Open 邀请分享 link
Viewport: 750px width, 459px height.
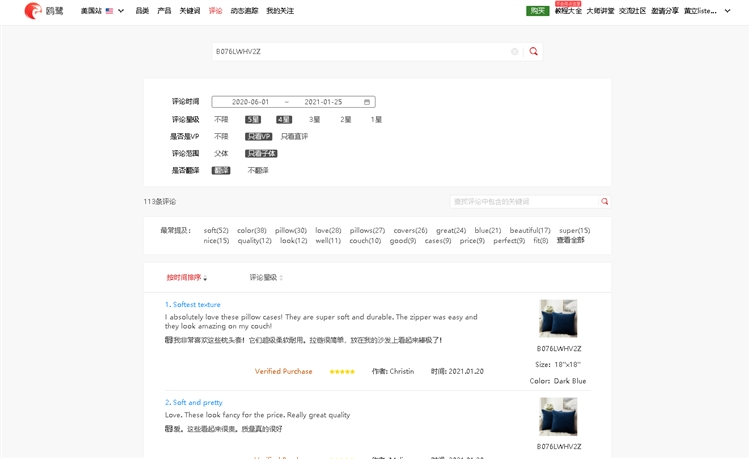[665, 11]
